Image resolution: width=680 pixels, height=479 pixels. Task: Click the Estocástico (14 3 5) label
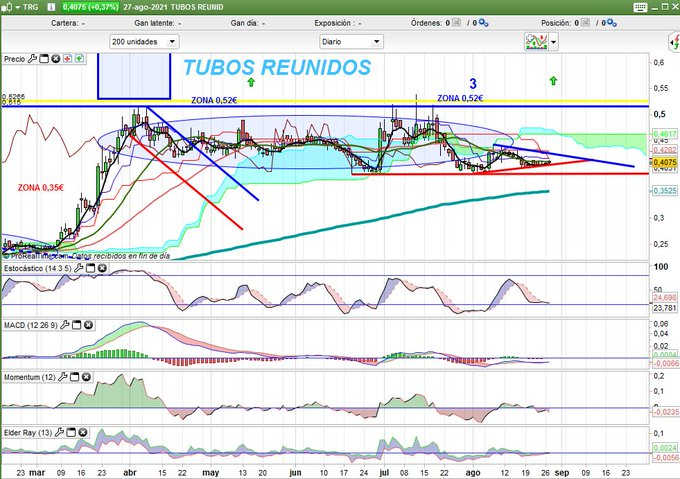click(37, 269)
